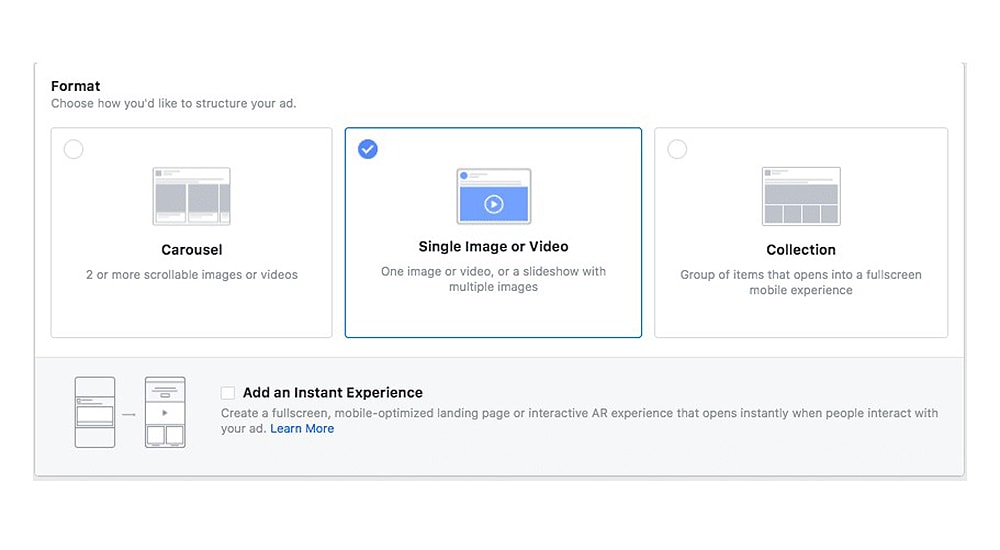Click the arrow between the phone illustrations

(x=130, y=412)
